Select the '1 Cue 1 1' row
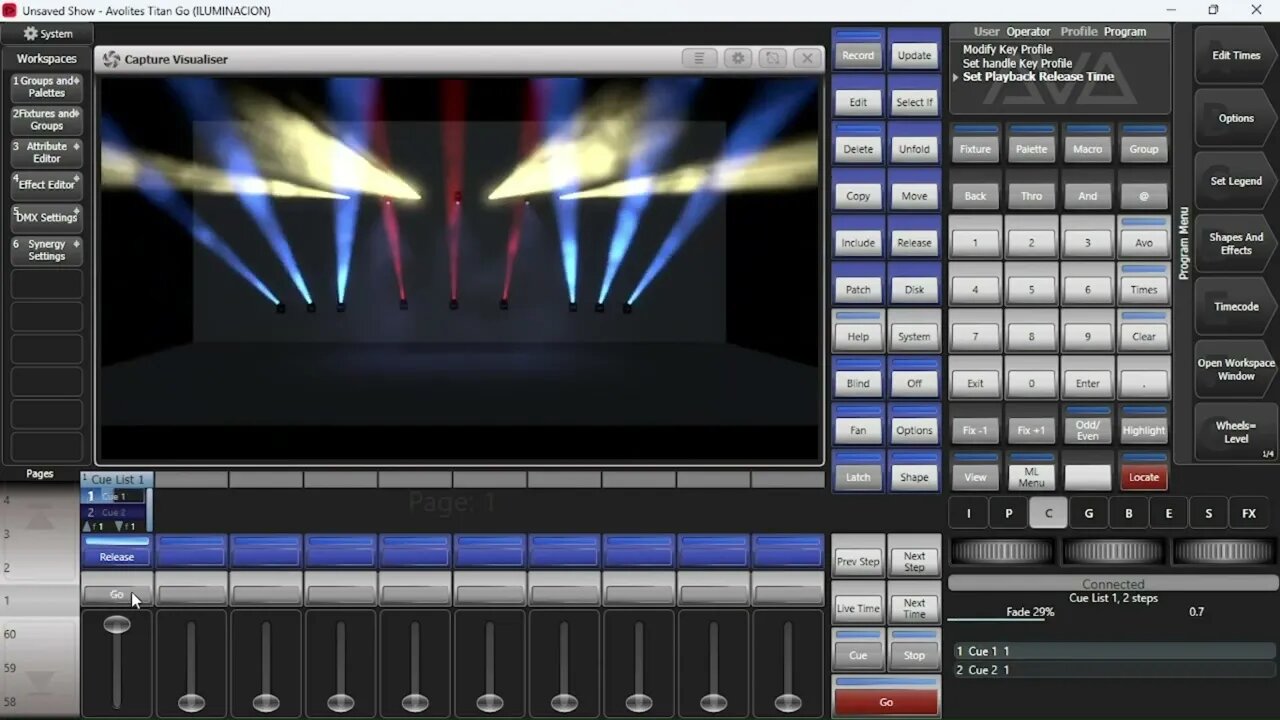 click(x=1114, y=651)
